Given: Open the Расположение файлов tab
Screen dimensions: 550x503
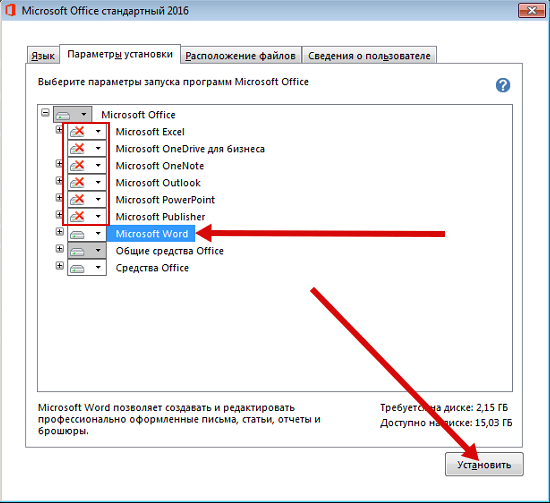Looking at the screenshot, I should [241, 55].
